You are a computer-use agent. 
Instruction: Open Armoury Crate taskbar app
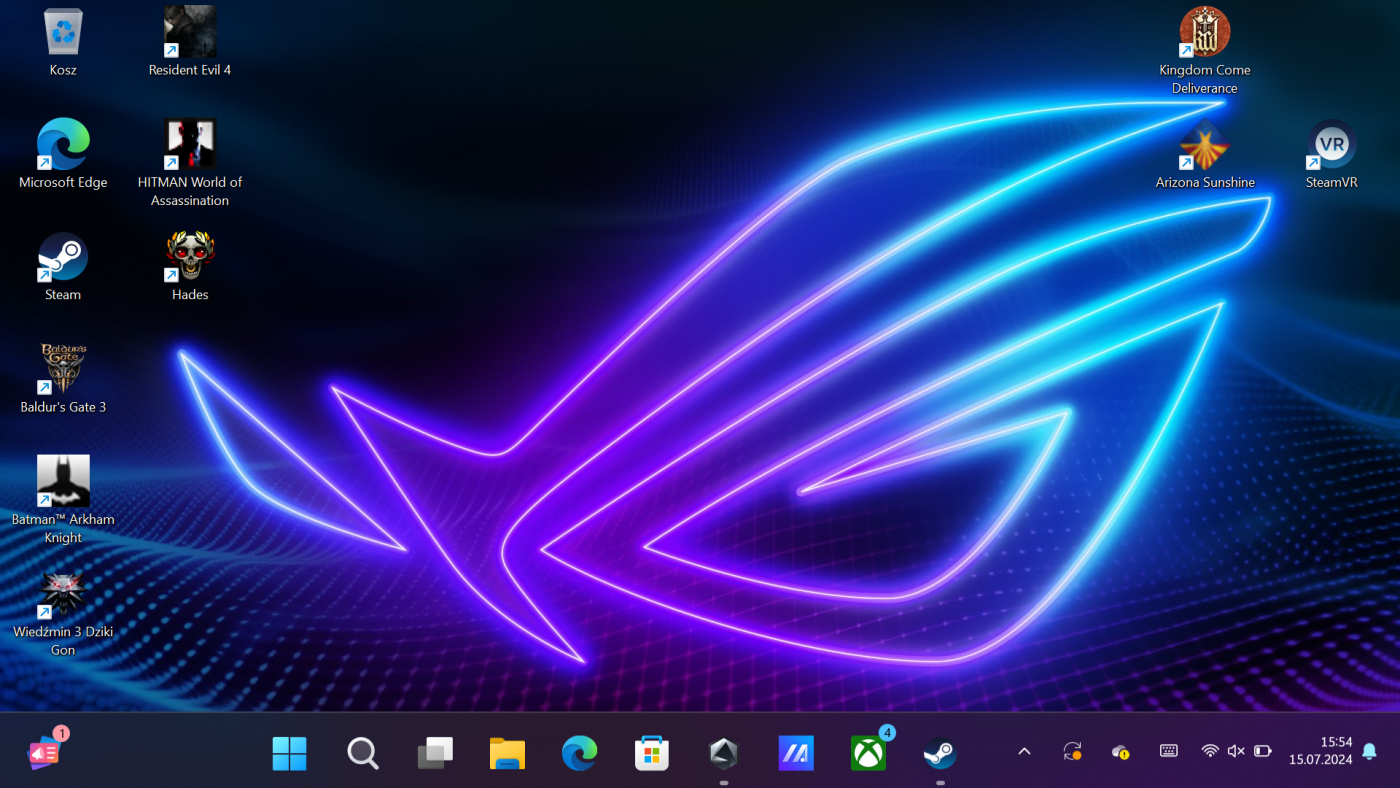point(724,753)
